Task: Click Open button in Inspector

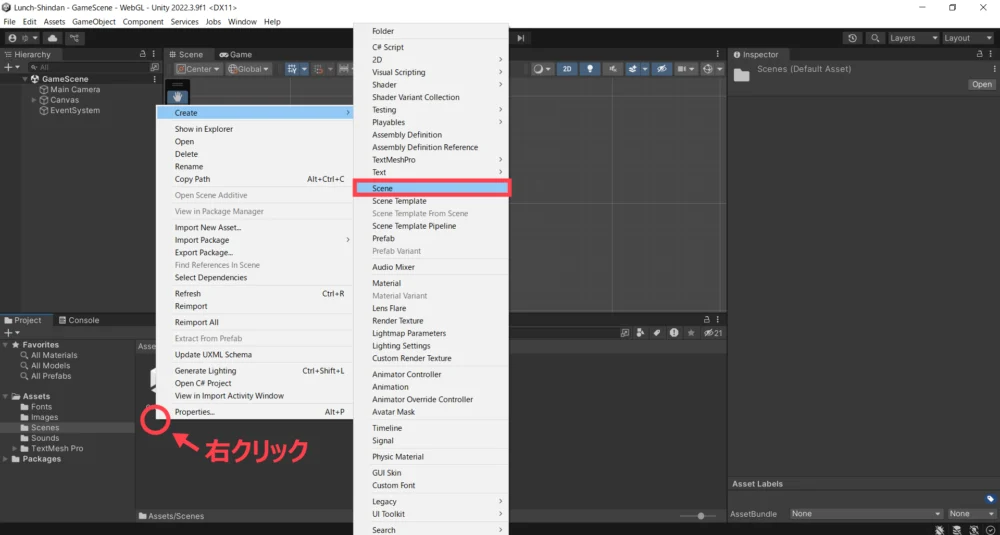Action: point(982,84)
